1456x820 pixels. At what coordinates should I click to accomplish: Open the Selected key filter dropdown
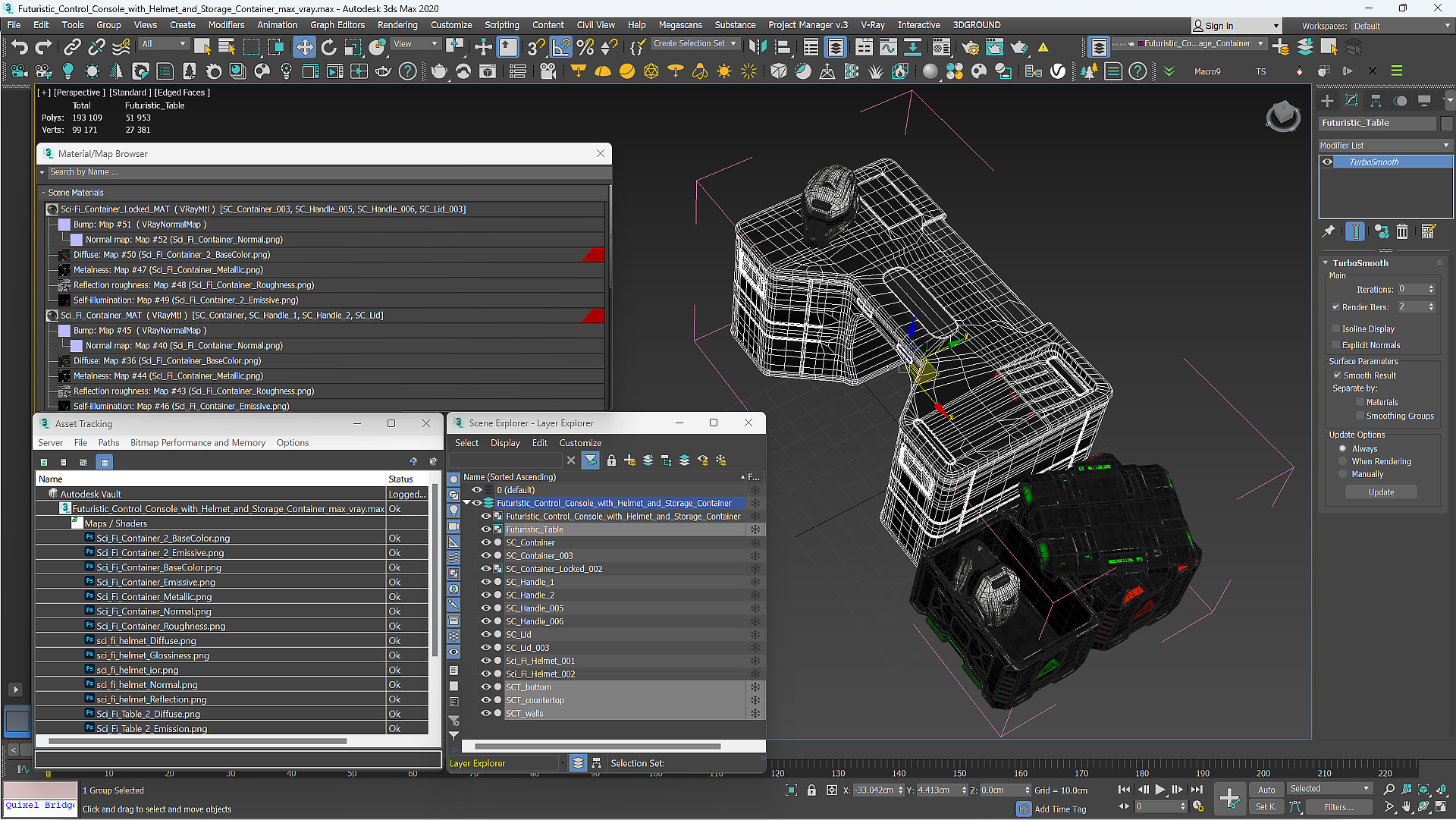coord(1330,789)
